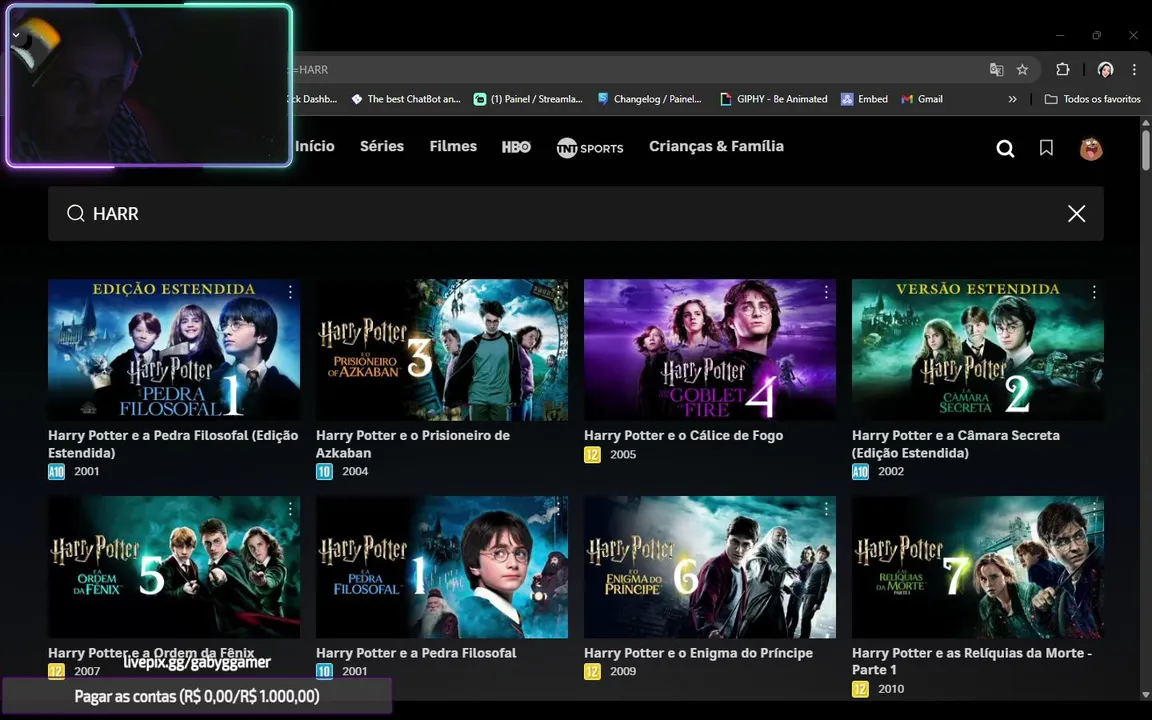Image resolution: width=1152 pixels, height=720 pixels.
Task: Collapse the webcam overlay chevron
Action: [16, 35]
